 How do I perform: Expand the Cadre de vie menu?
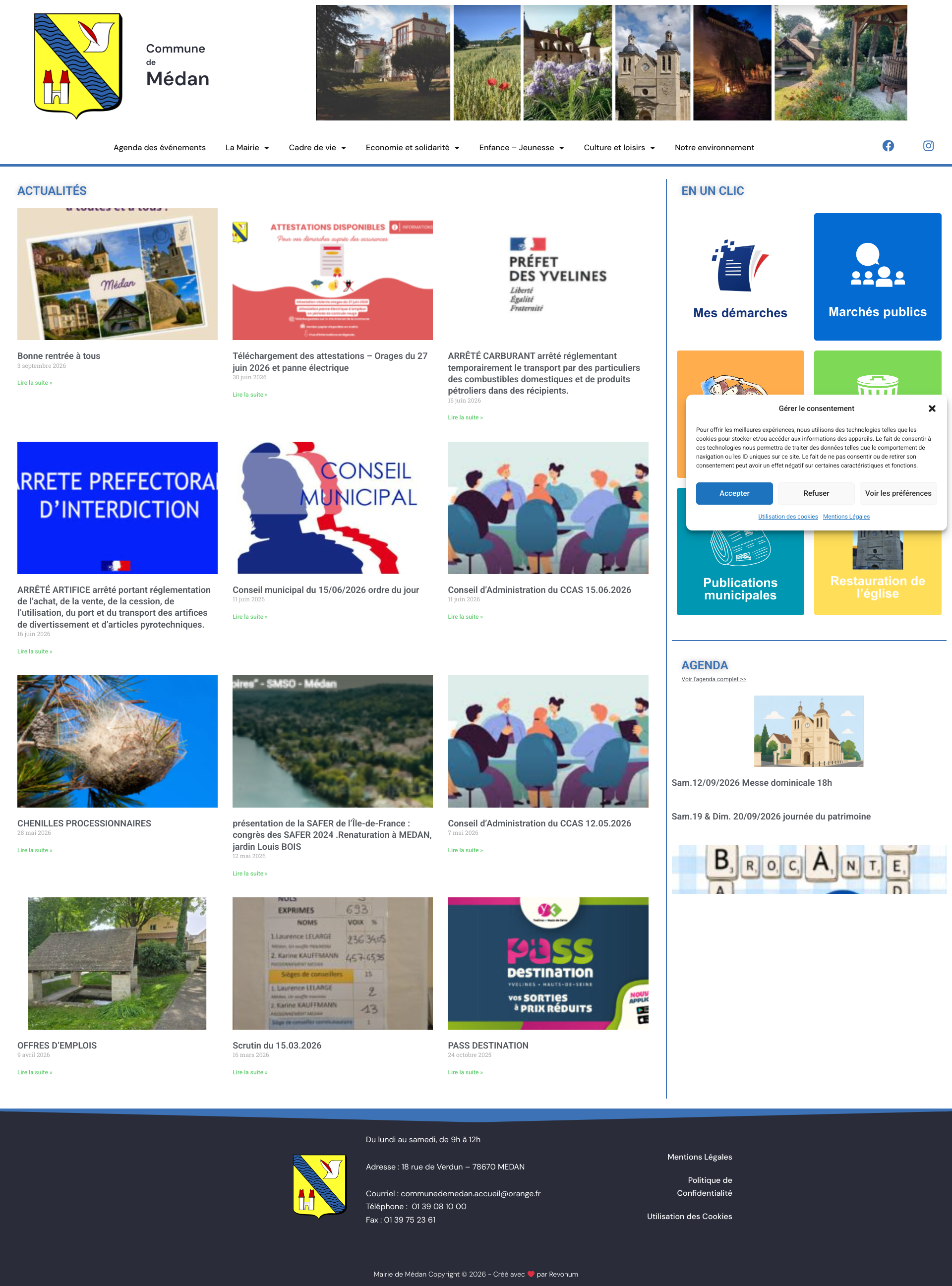click(x=317, y=148)
